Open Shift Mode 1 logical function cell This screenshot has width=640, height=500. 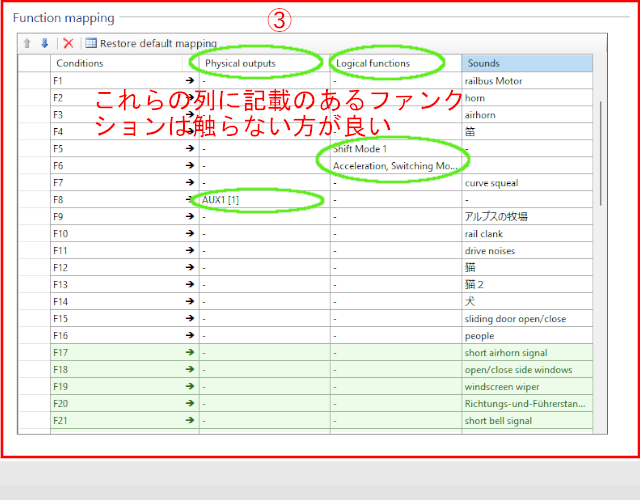pos(394,148)
